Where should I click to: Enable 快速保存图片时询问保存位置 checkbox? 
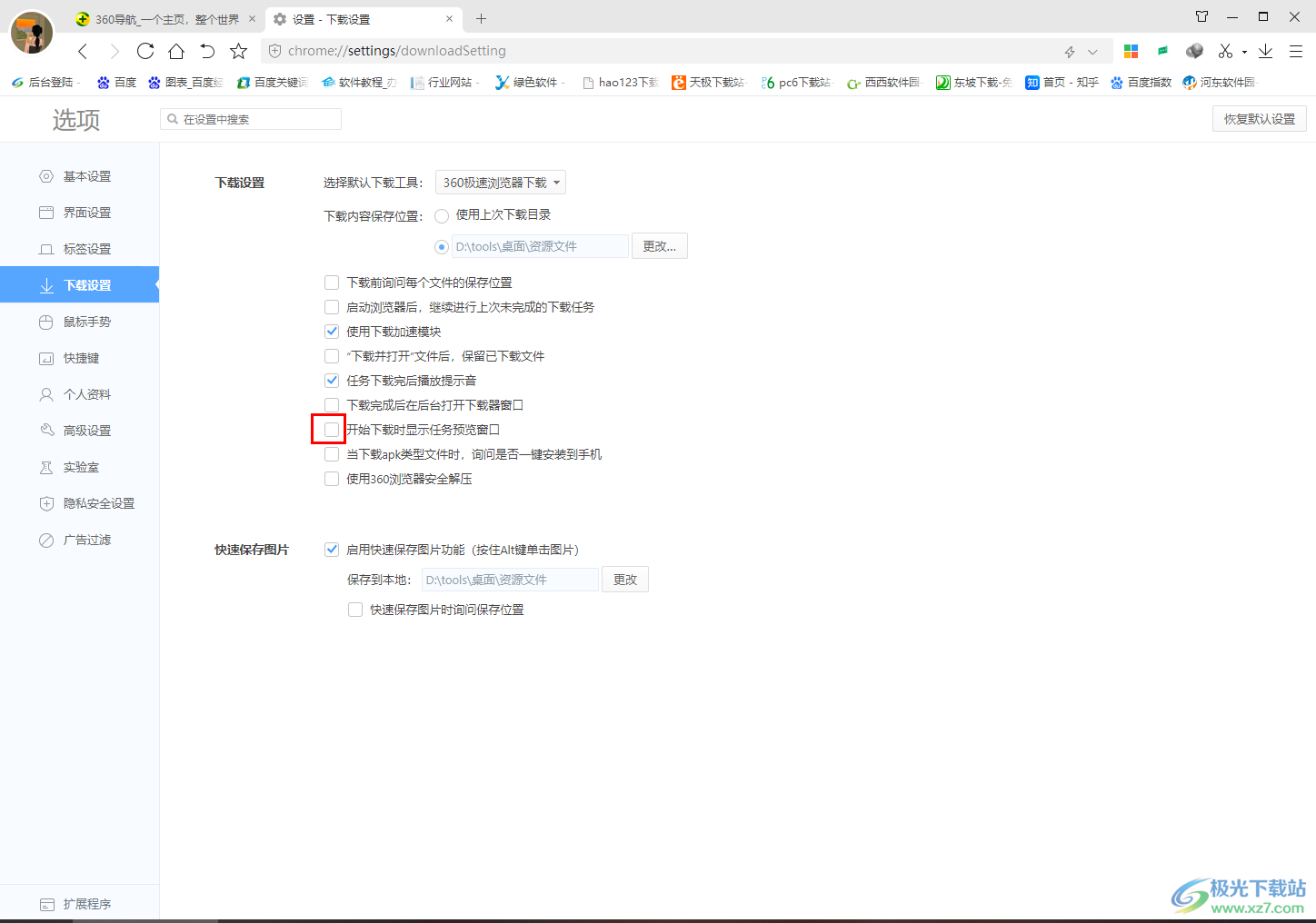(x=355, y=610)
